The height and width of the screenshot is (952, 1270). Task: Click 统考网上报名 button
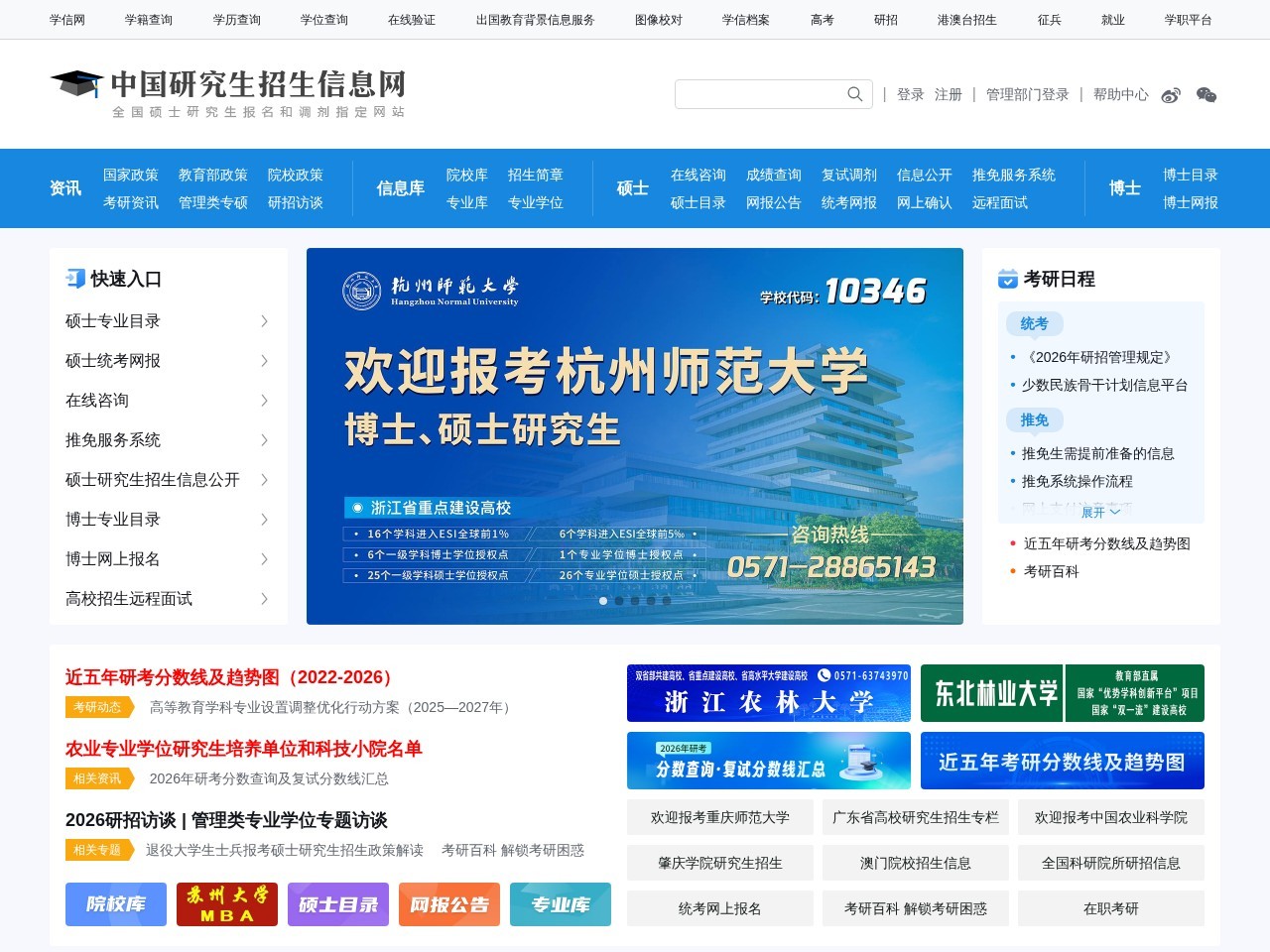click(x=720, y=908)
